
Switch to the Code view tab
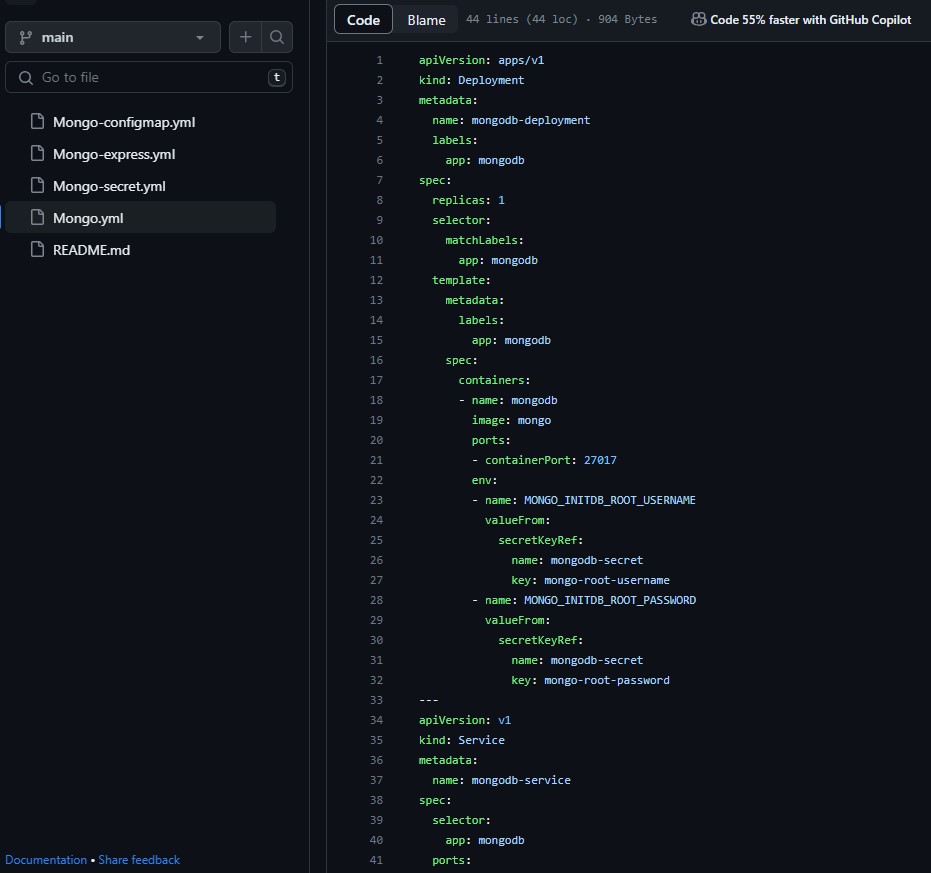[363, 20]
